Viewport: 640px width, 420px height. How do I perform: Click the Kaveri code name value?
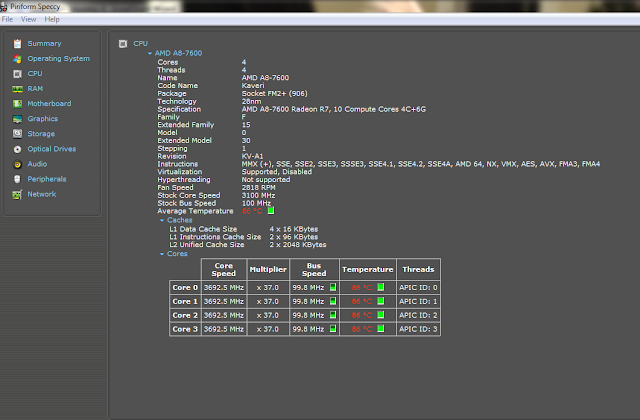253,86
